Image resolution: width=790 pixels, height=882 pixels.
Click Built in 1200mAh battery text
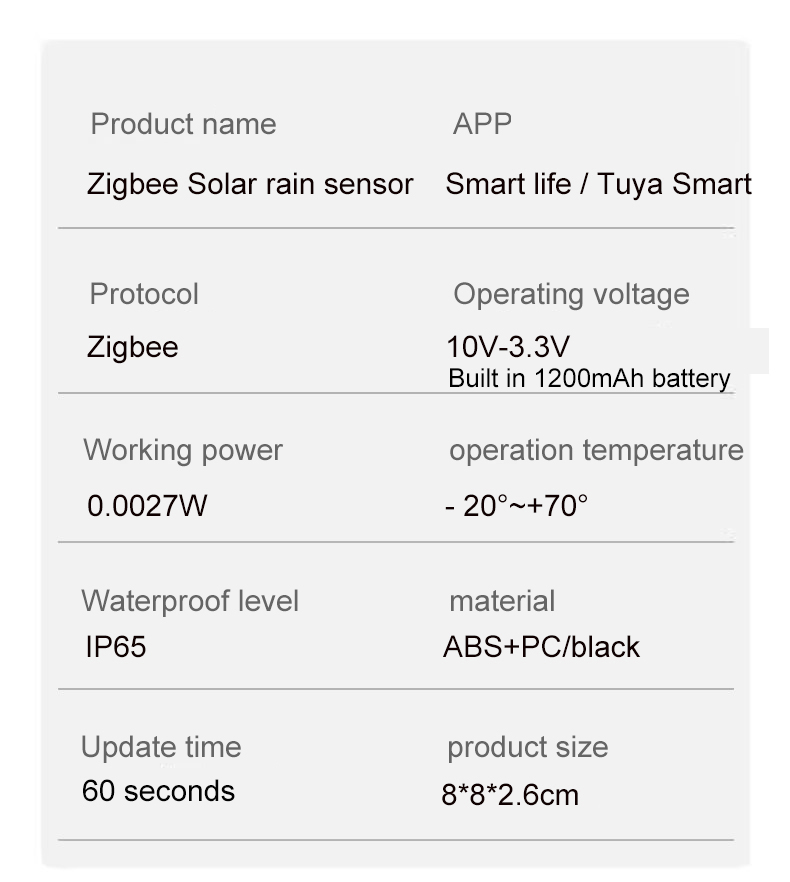pos(589,379)
